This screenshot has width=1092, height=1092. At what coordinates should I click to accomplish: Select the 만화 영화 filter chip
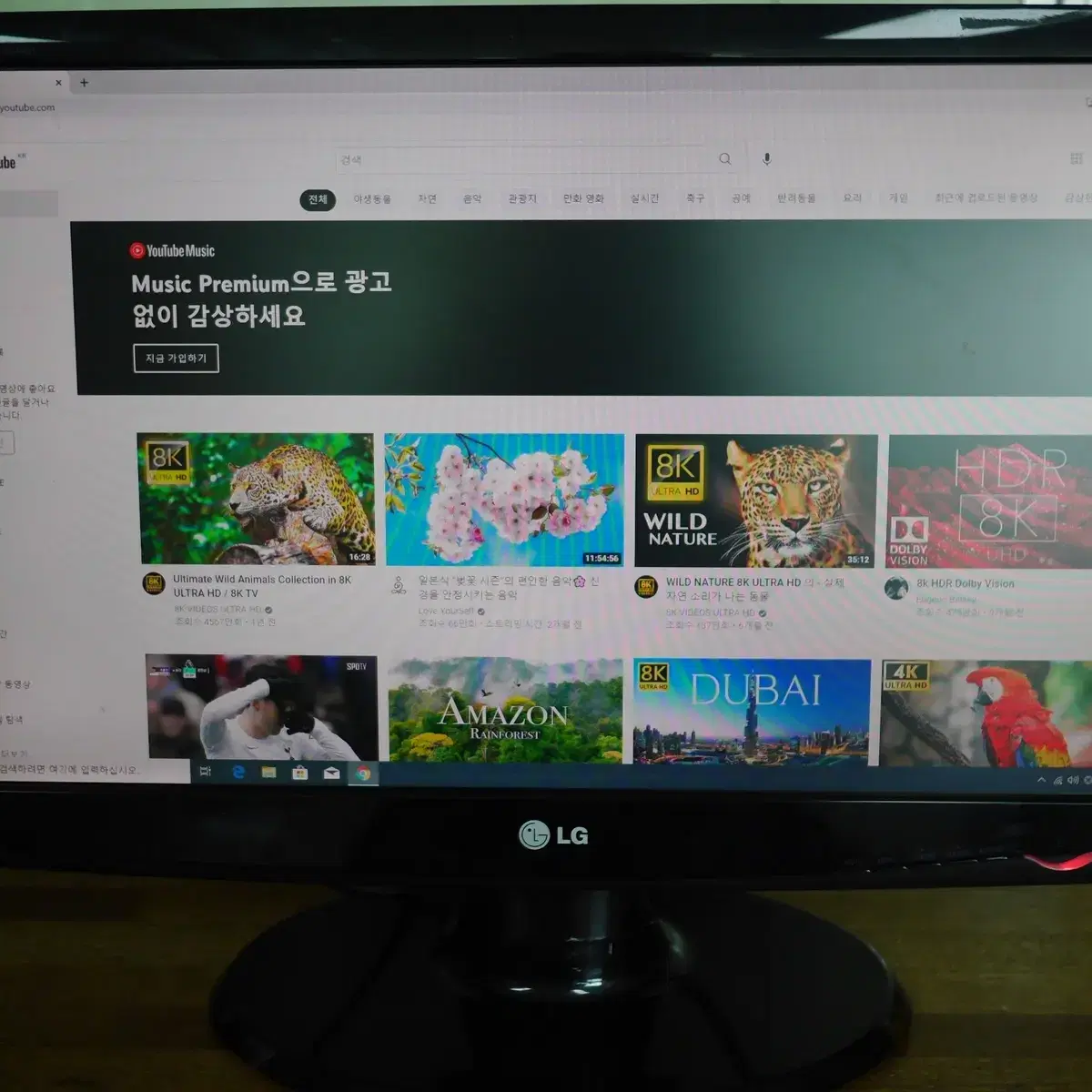click(x=583, y=197)
